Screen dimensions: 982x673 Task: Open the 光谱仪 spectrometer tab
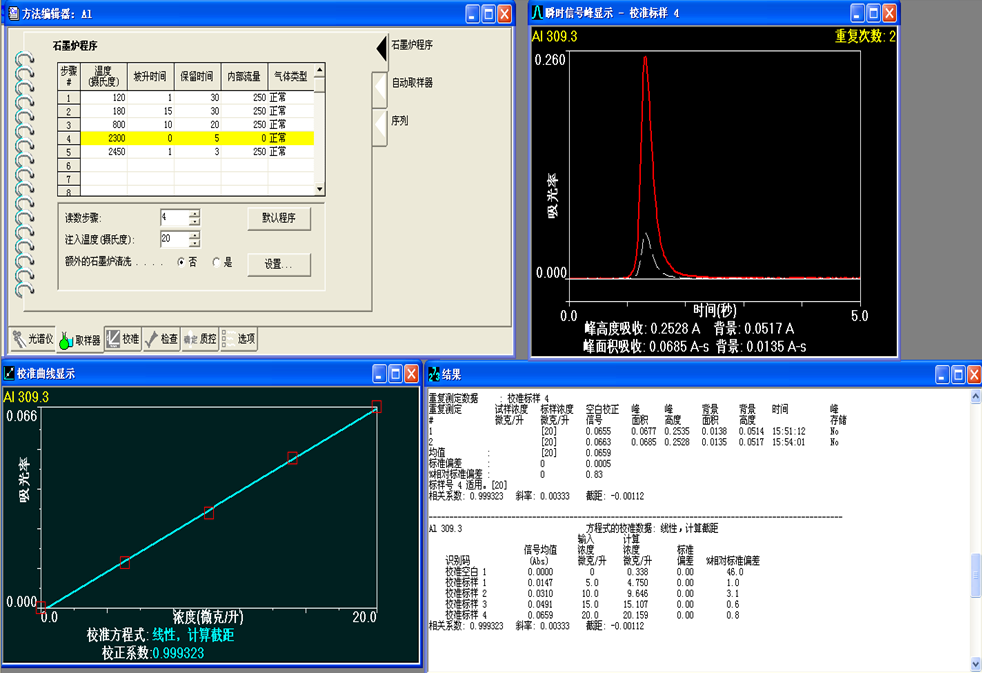pyautogui.click(x=32, y=340)
